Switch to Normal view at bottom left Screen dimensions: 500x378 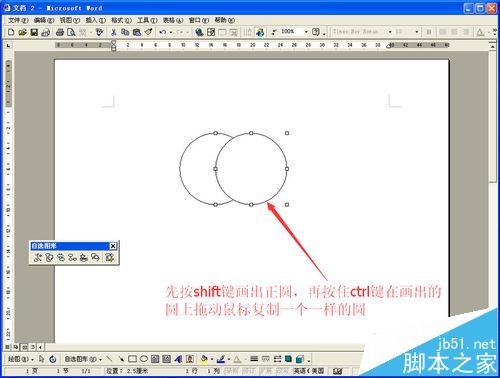pyautogui.click(x=8, y=347)
